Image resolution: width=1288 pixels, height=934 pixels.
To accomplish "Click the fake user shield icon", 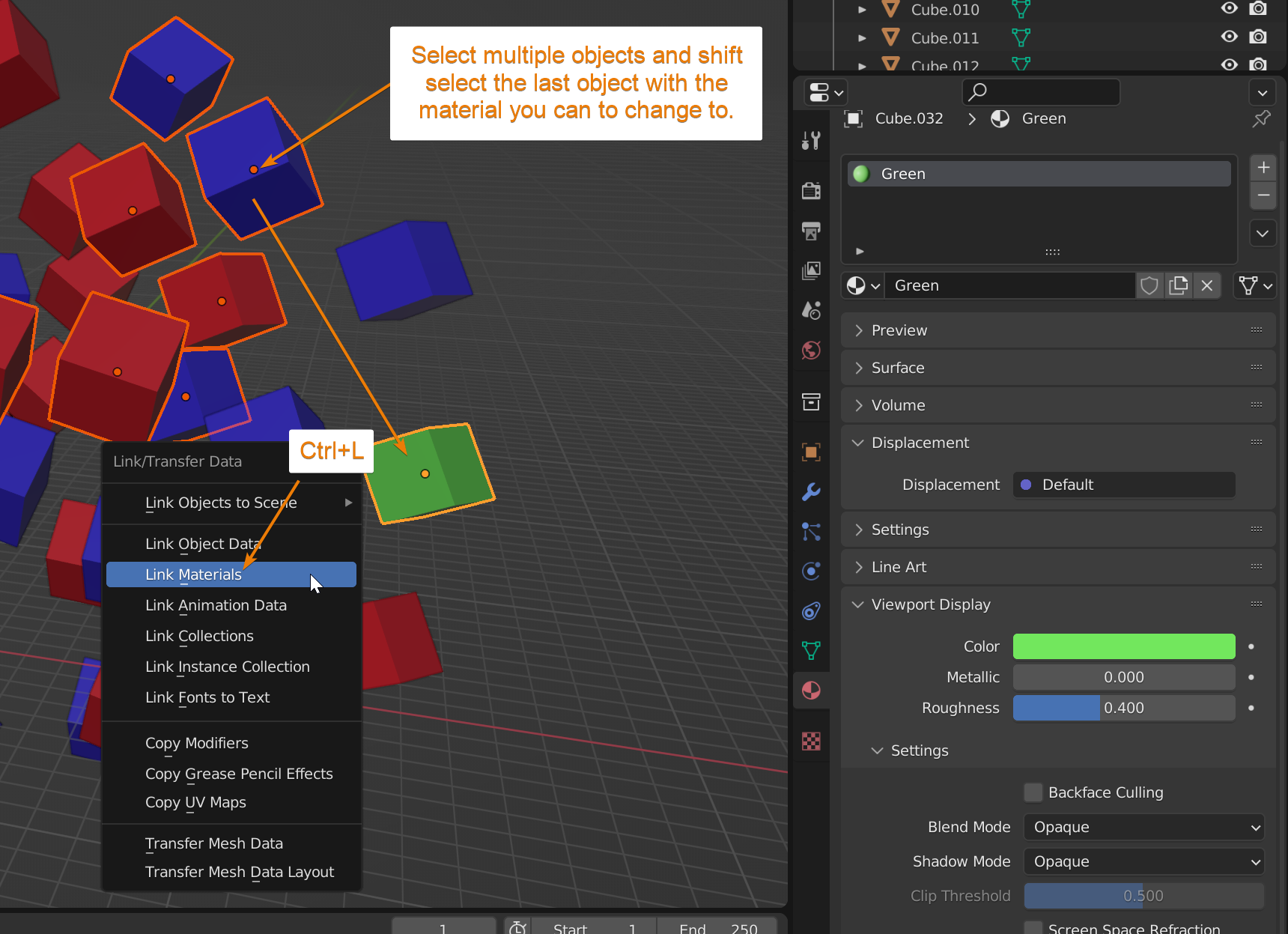I will [1149, 285].
